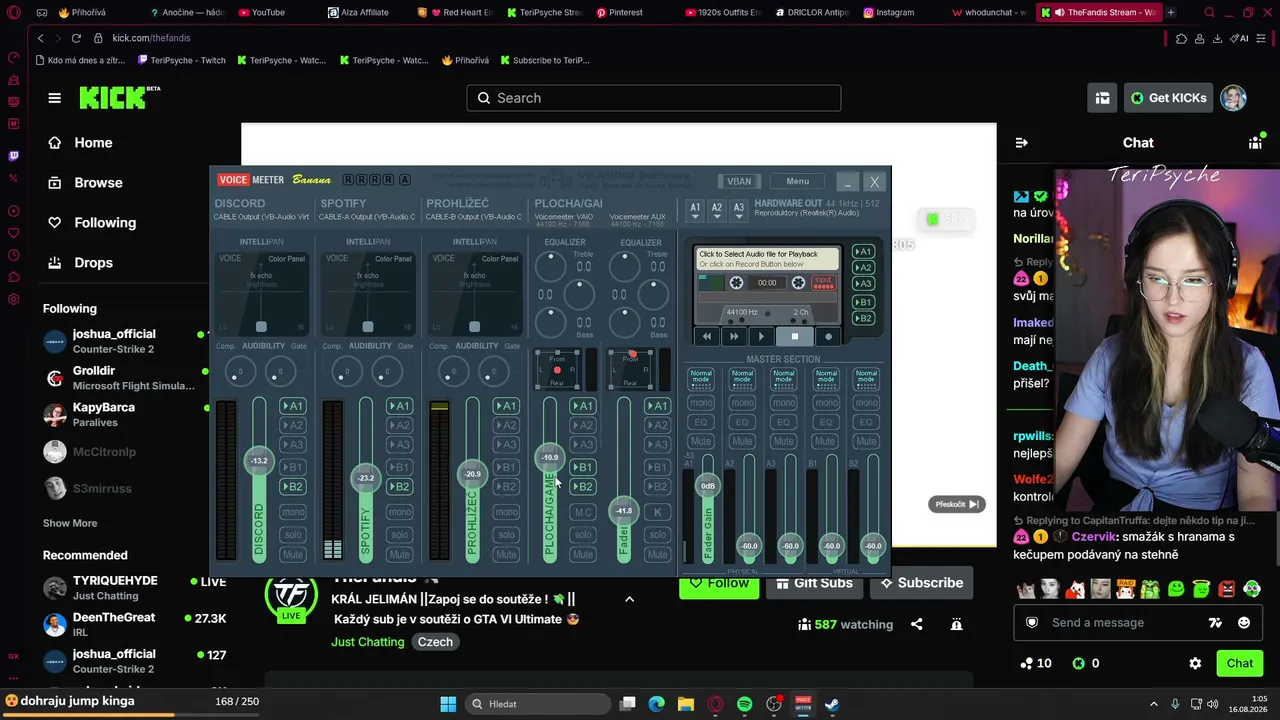Open the emoji picker in chat
1280x720 pixels.
click(x=1243, y=622)
